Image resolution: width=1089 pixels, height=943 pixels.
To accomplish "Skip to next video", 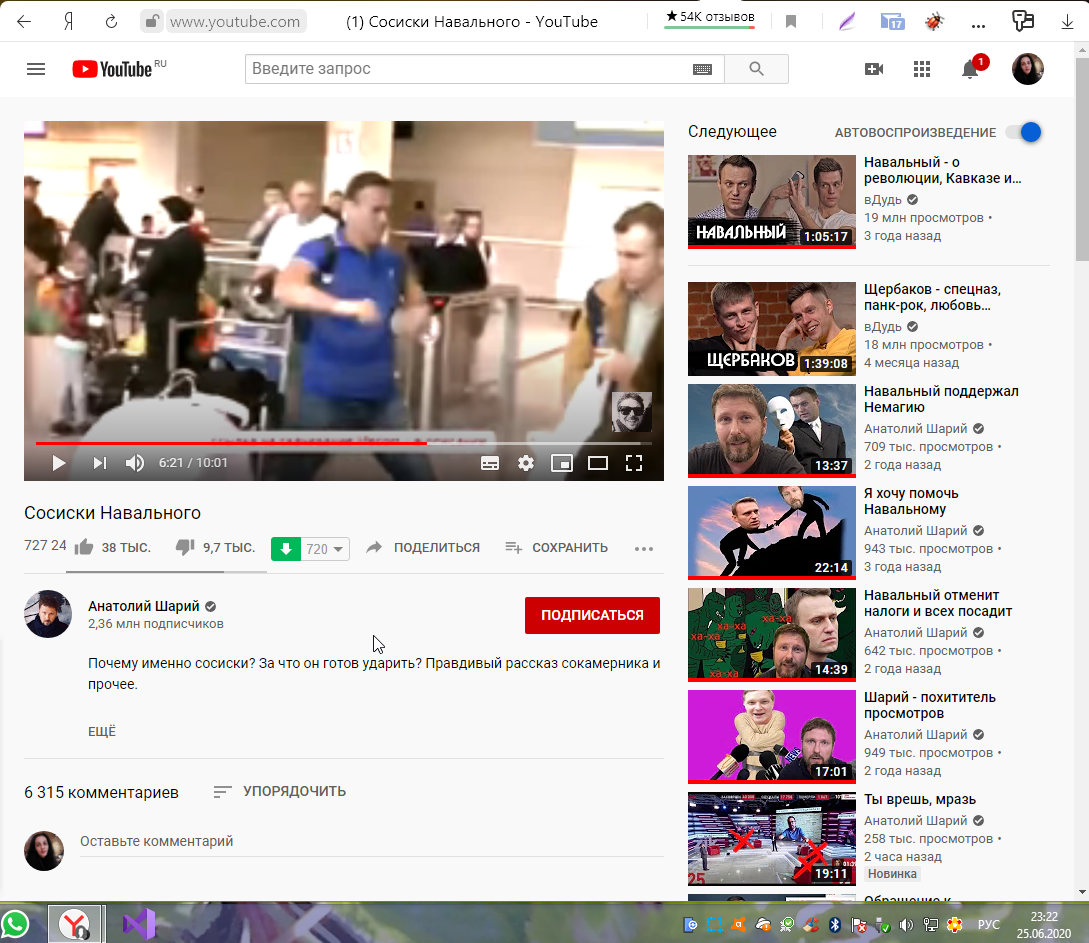I will [x=99, y=463].
